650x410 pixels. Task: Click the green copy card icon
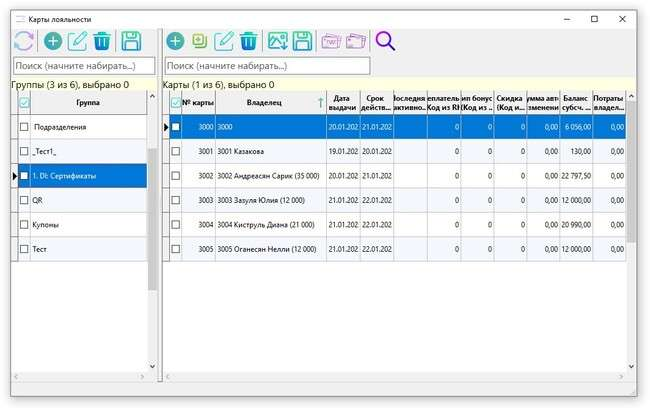click(x=200, y=41)
